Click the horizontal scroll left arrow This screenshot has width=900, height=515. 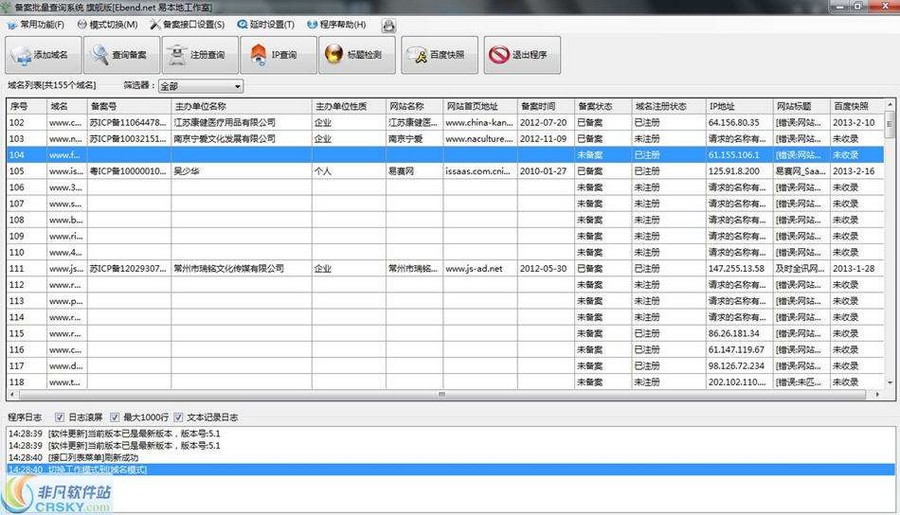click(12, 394)
